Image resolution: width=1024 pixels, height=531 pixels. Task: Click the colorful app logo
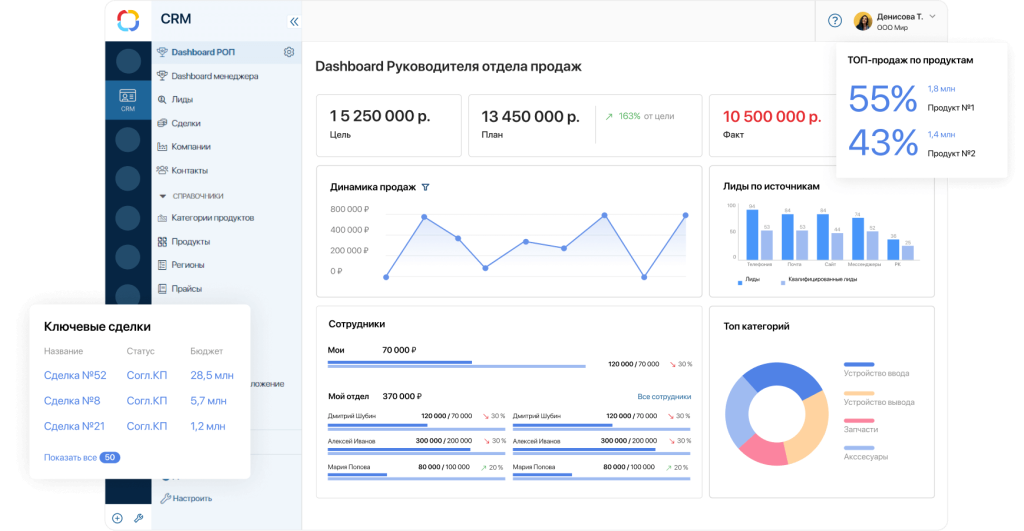pyautogui.click(x=127, y=20)
